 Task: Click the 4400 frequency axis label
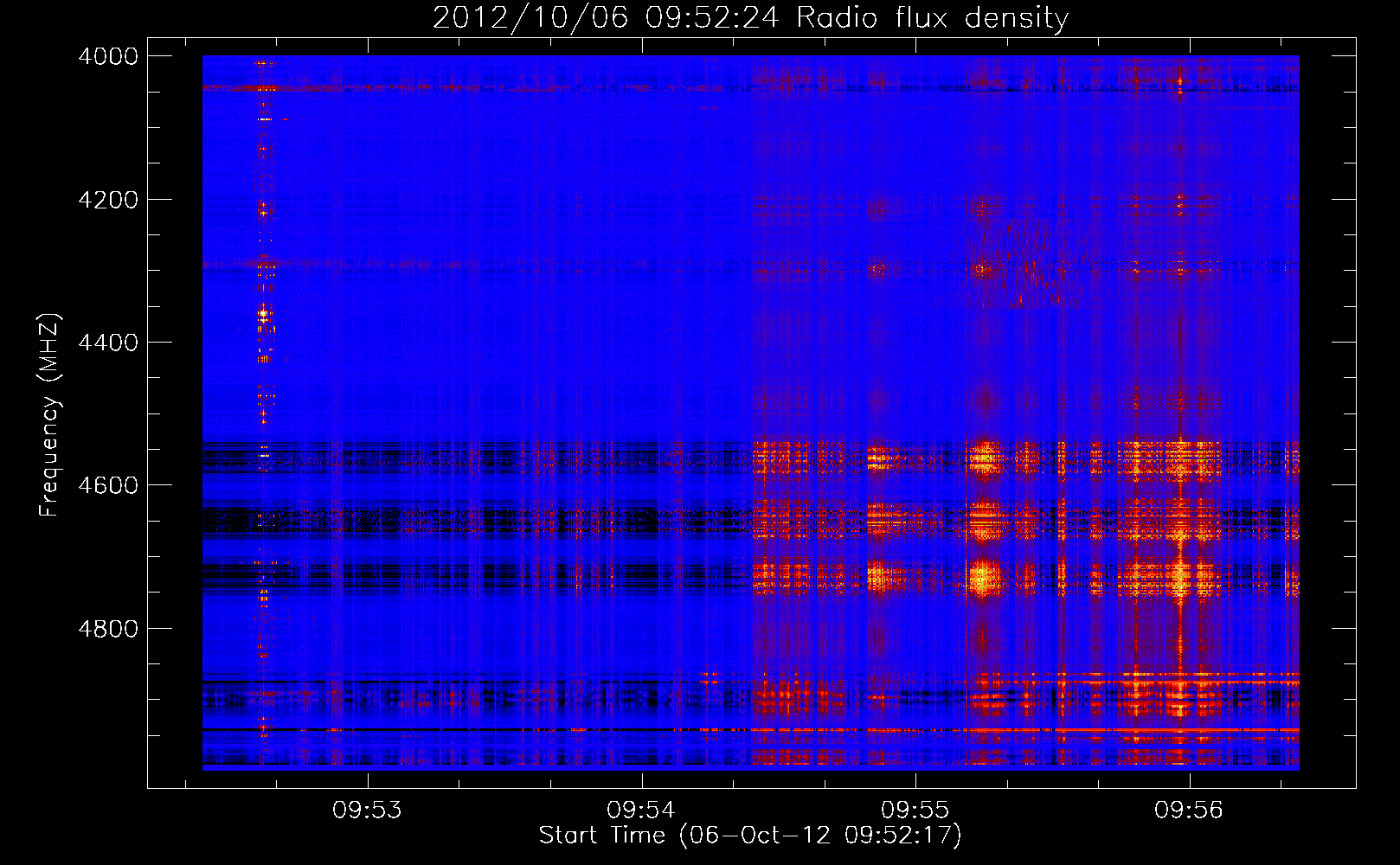pyautogui.click(x=108, y=343)
